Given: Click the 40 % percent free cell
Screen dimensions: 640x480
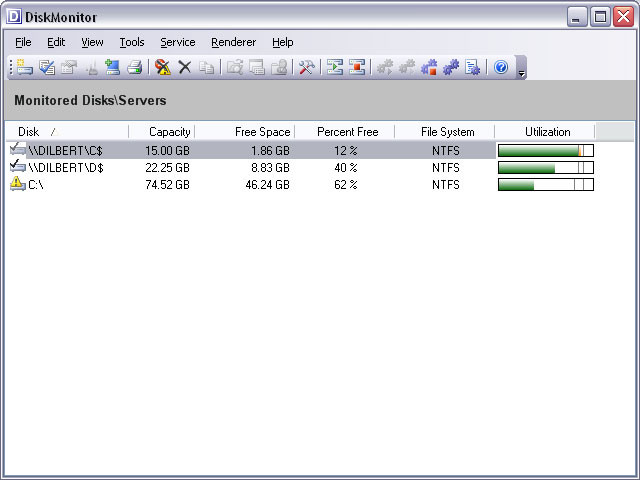Looking at the screenshot, I should [346, 168].
